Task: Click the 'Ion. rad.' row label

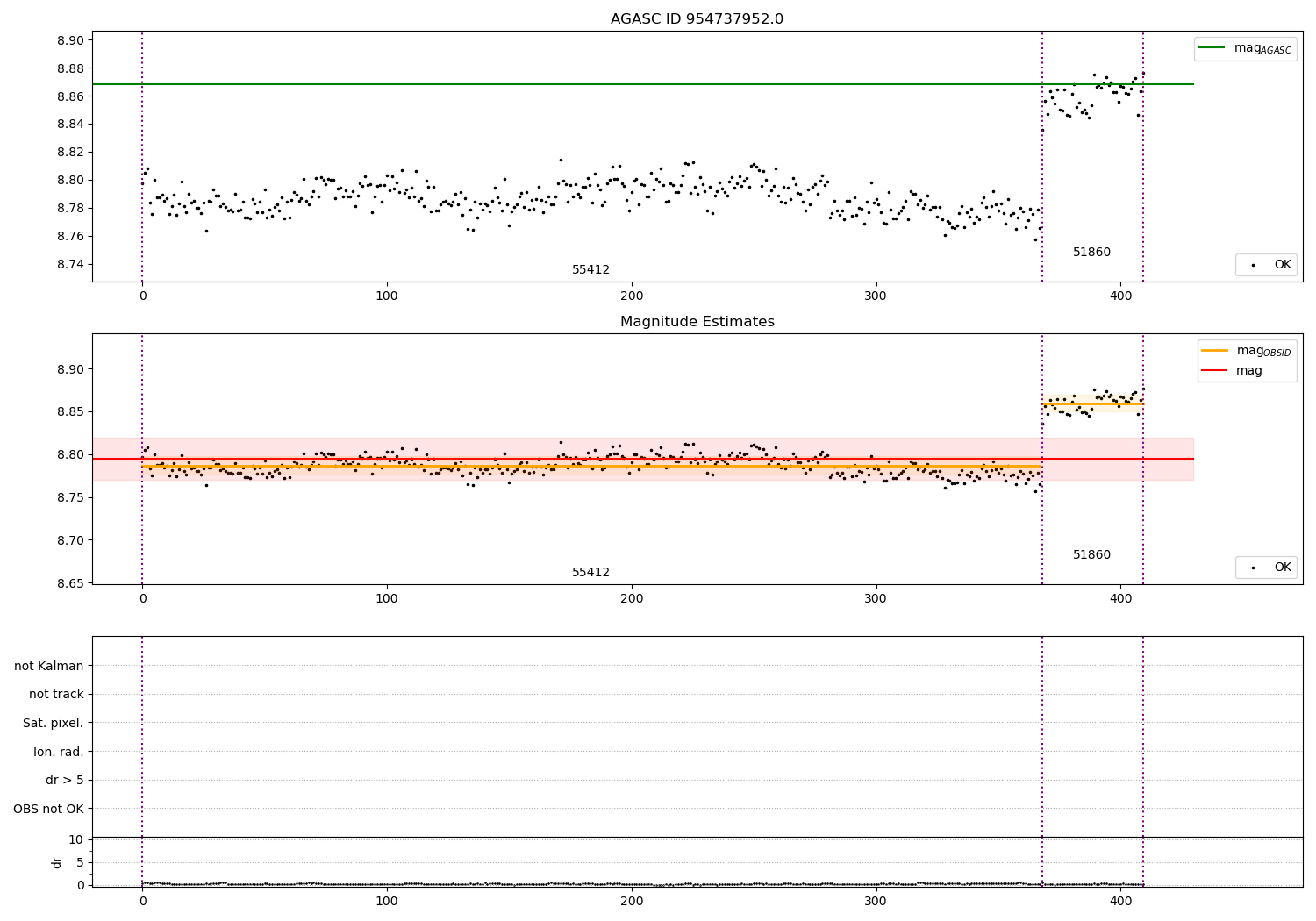Action: click(x=59, y=752)
